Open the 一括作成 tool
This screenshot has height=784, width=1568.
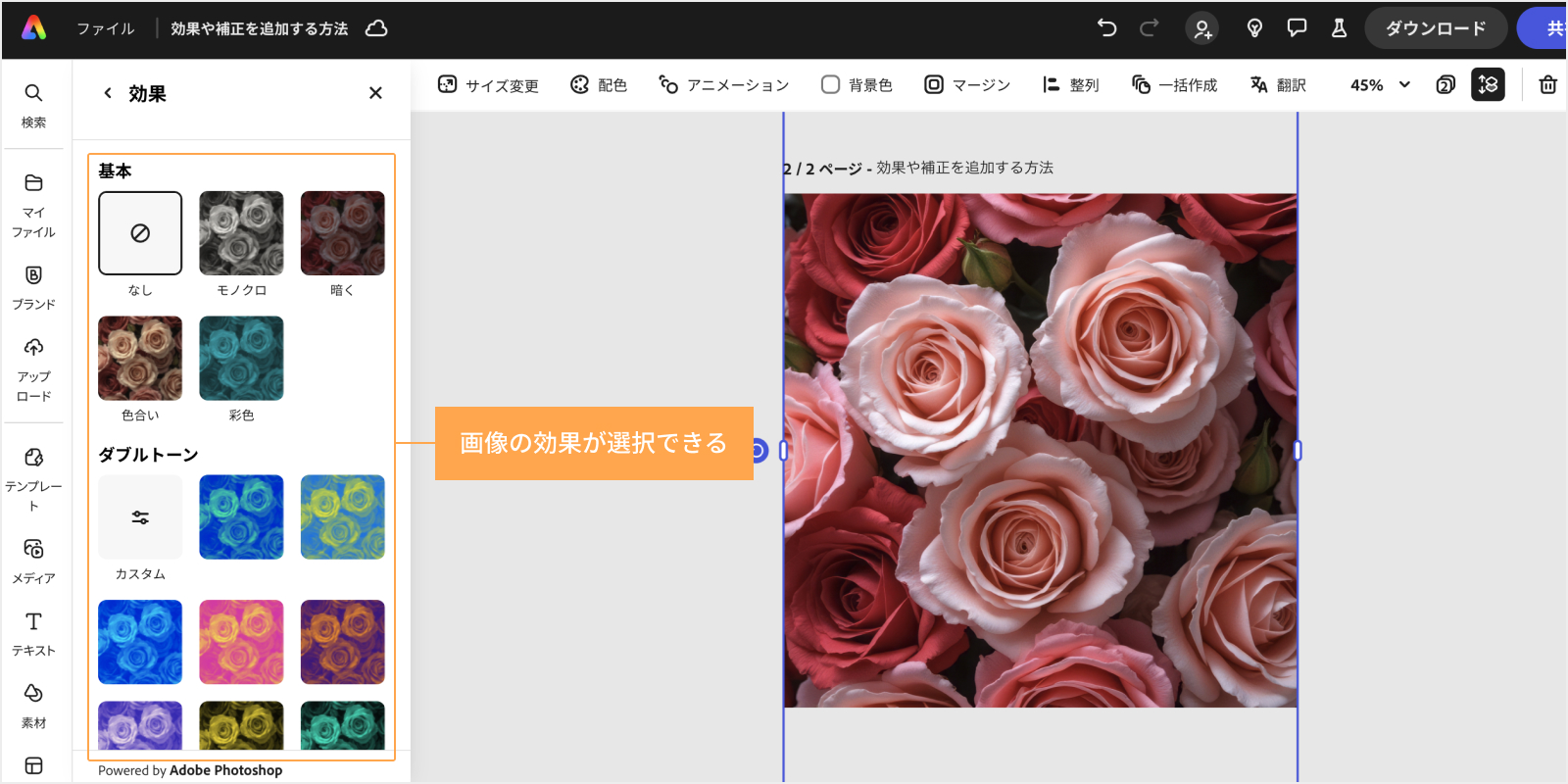(1174, 85)
